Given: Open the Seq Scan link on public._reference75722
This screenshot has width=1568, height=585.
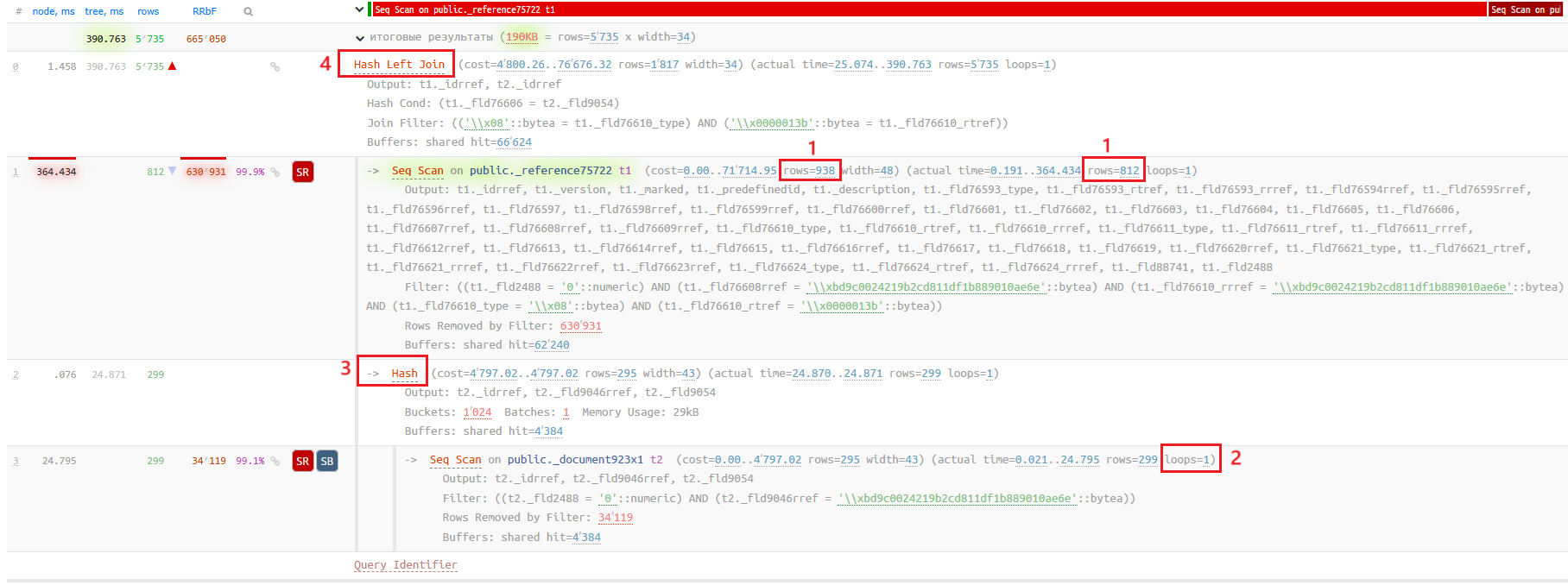Looking at the screenshot, I should pos(418,171).
